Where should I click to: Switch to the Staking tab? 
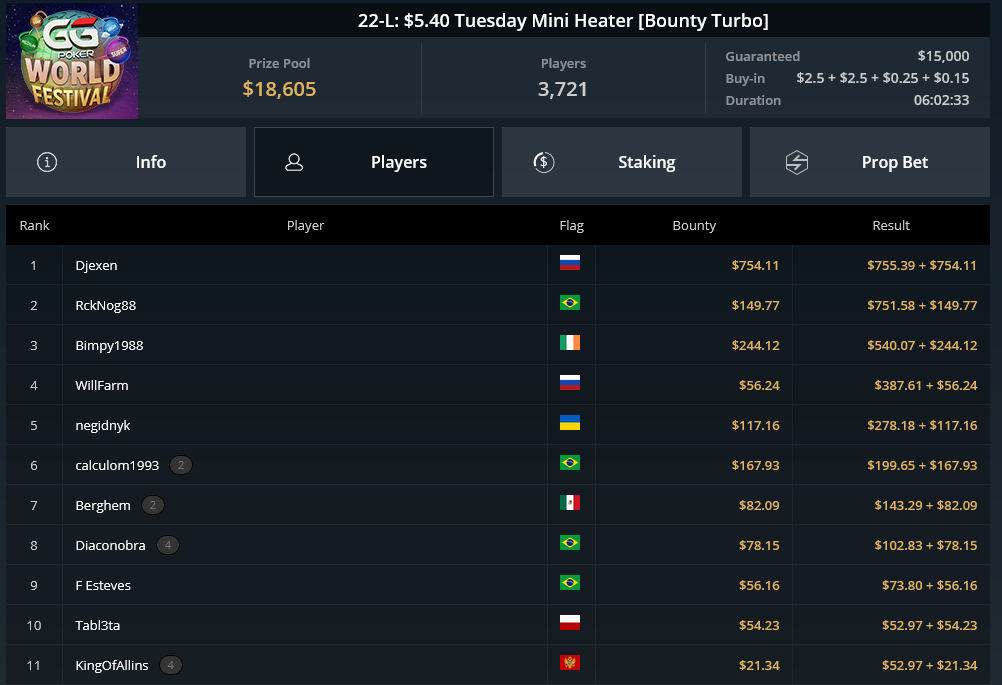(x=622, y=162)
